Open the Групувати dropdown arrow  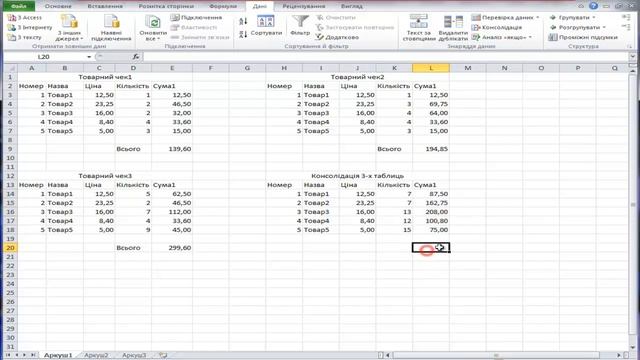(594, 18)
